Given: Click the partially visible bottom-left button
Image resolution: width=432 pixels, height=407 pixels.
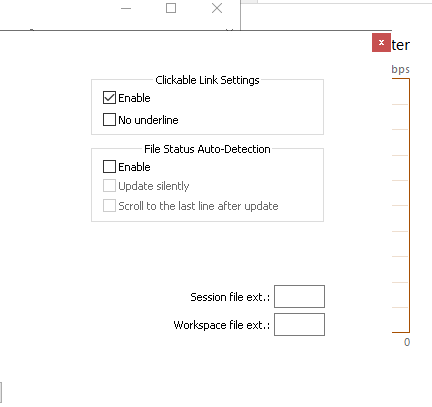Looking at the screenshot, I should 1,393.
